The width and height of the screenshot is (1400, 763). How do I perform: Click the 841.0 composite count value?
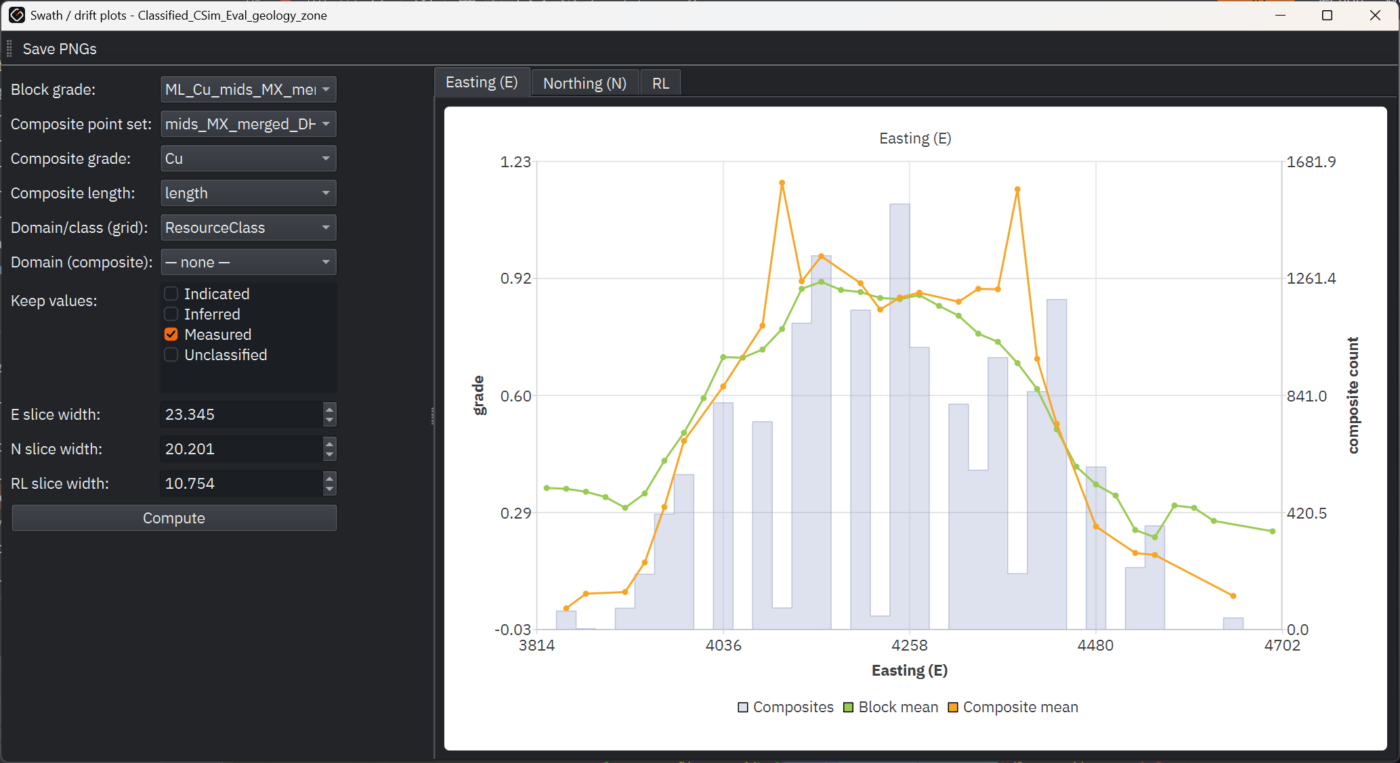click(1306, 396)
